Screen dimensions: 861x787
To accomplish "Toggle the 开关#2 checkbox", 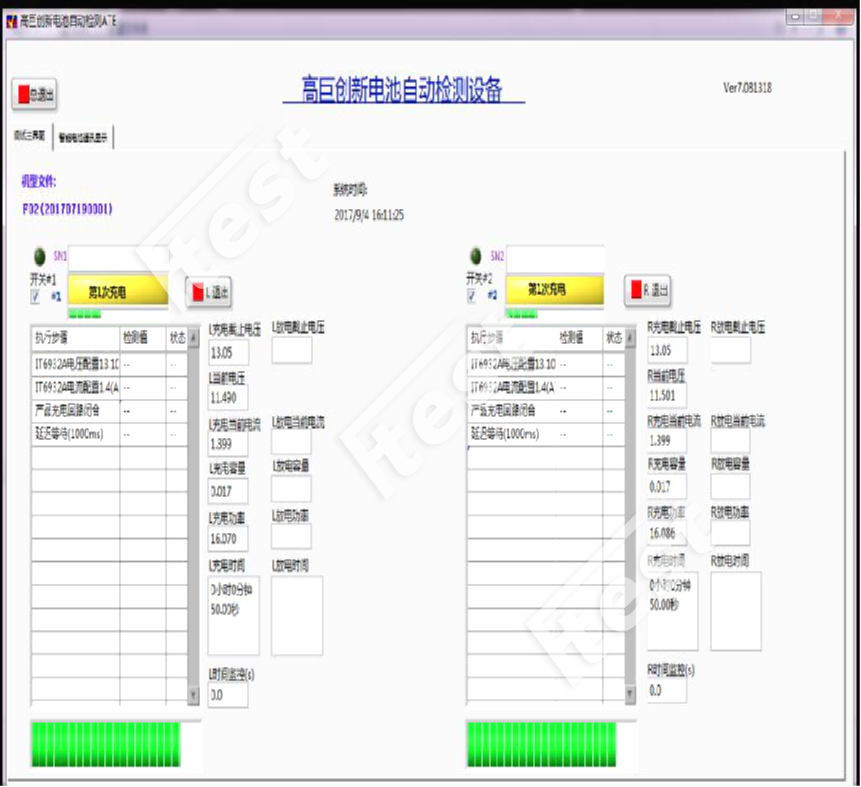I will tap(472, 296).
